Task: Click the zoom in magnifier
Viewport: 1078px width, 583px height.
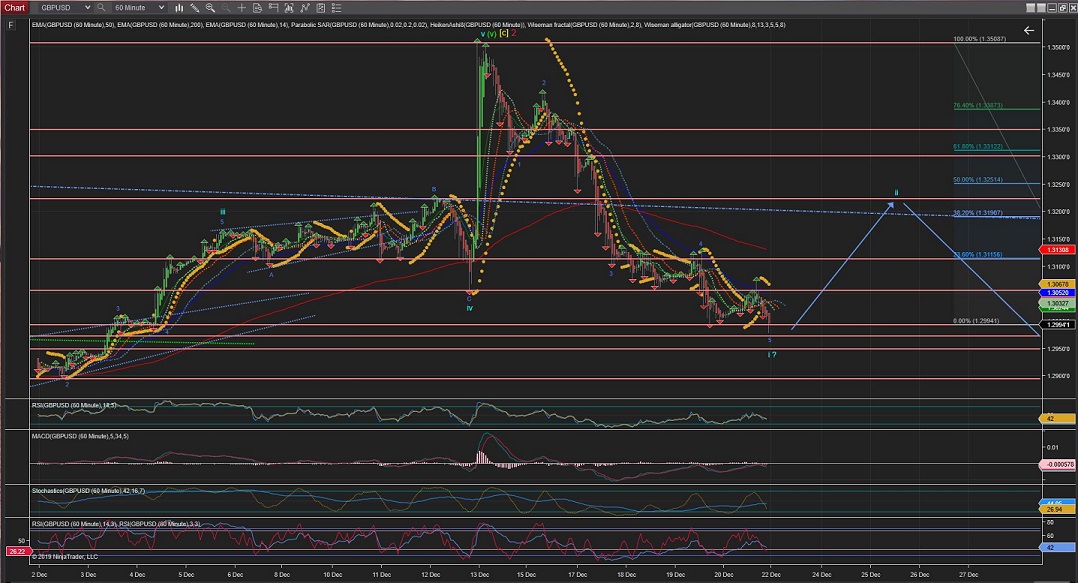Action: coord(210,8)
